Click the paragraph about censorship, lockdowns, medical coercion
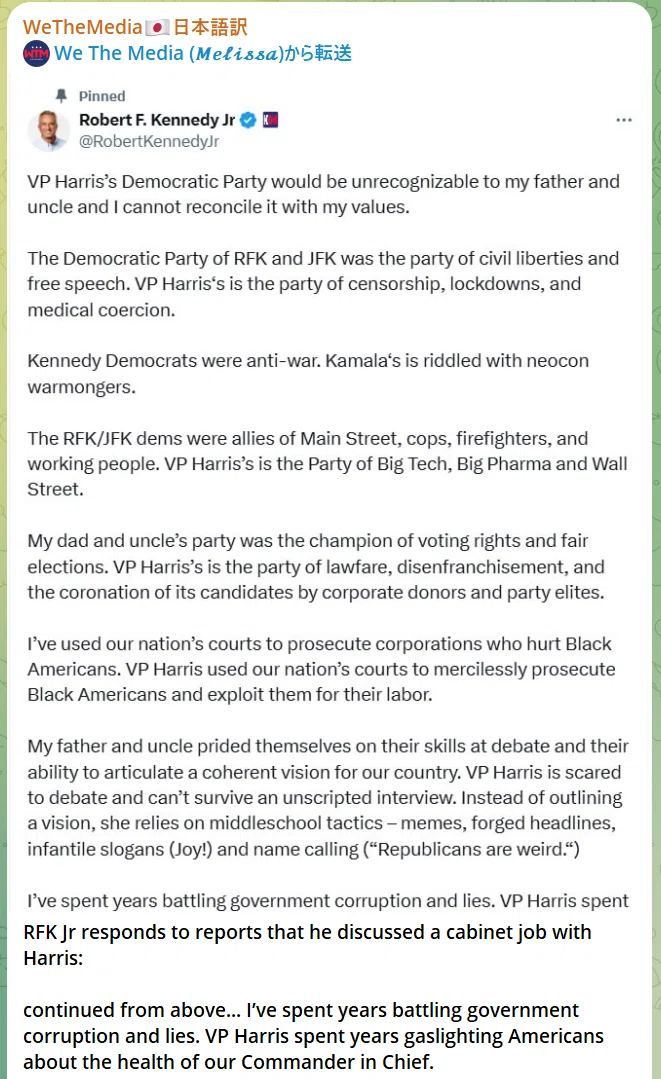Viewport: 661px width, 1079px height. pyautogui.click(x=323, y=284)
